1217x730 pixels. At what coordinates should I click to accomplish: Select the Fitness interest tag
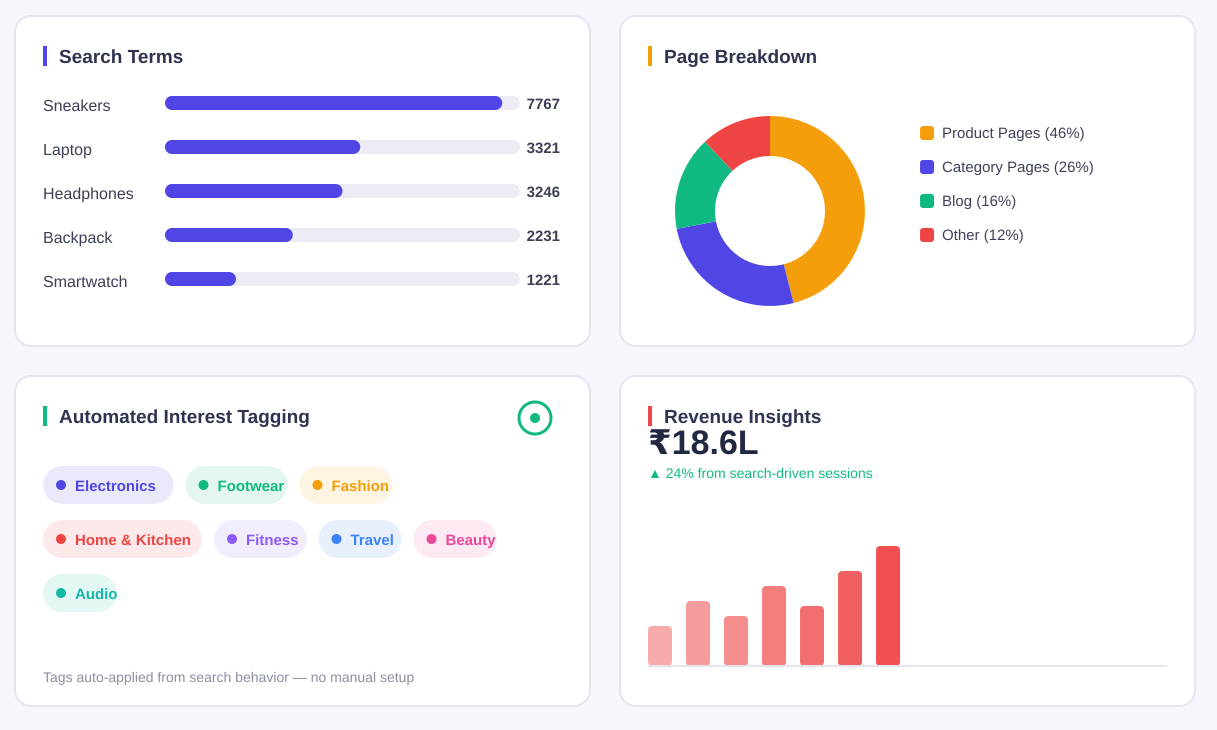(x=260, y=539)
